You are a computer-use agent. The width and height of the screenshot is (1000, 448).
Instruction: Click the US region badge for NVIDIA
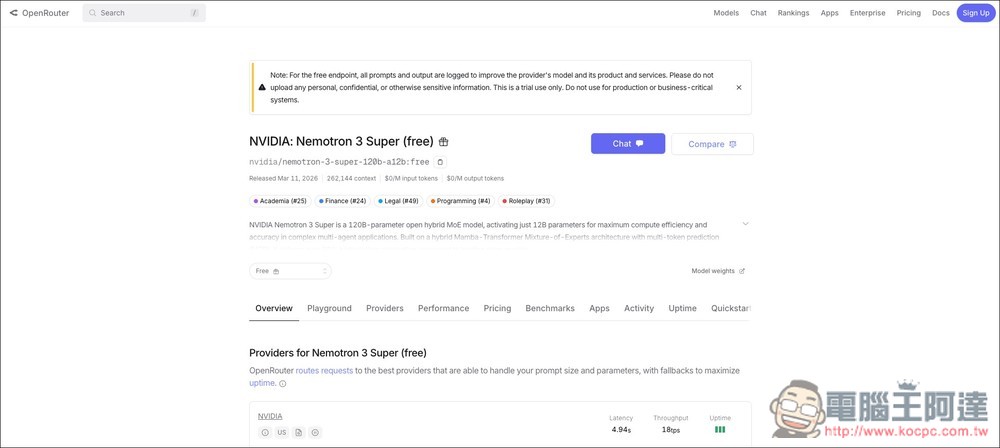click(281, 433)
